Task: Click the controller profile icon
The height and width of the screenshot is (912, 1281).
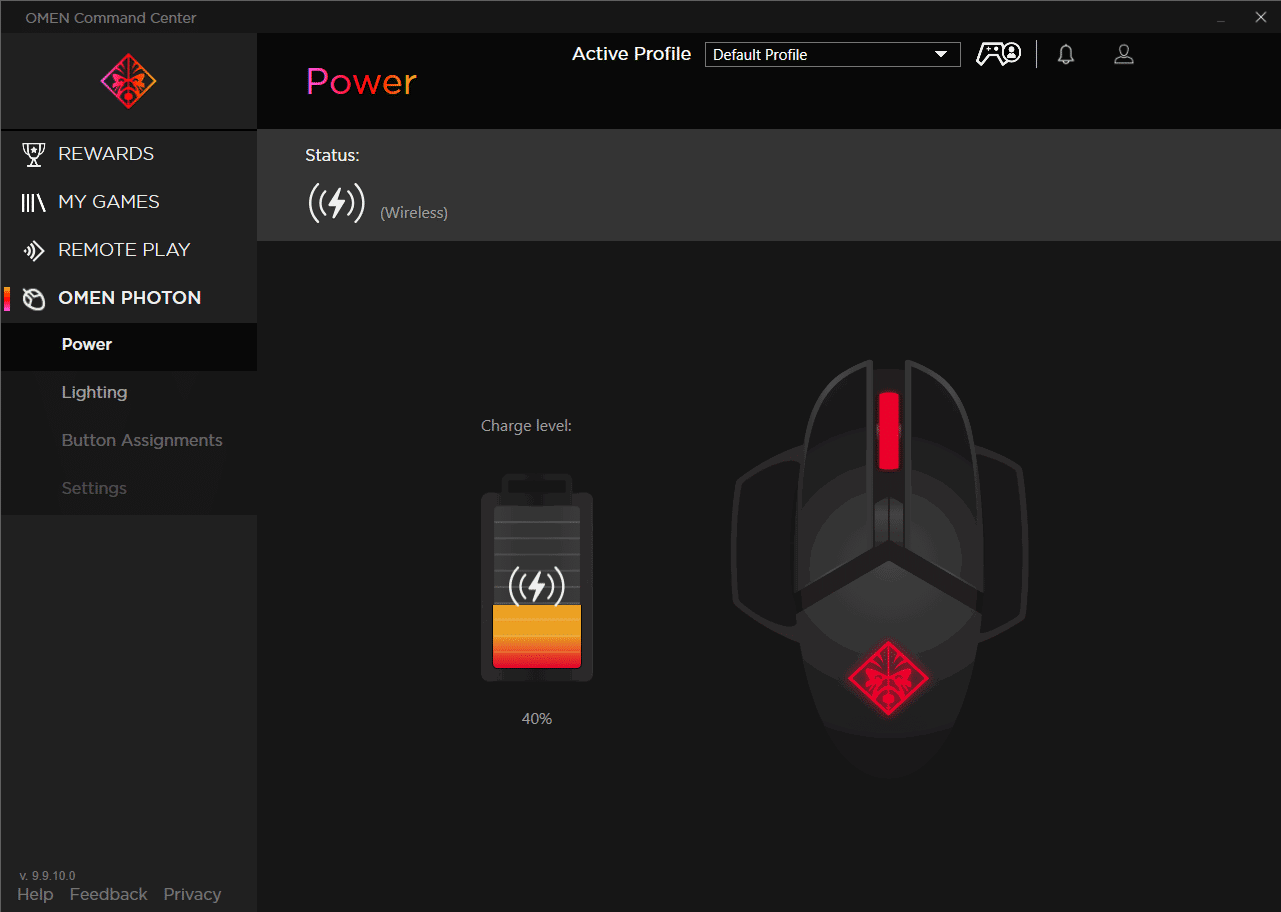Action: [x=998, y=54]
